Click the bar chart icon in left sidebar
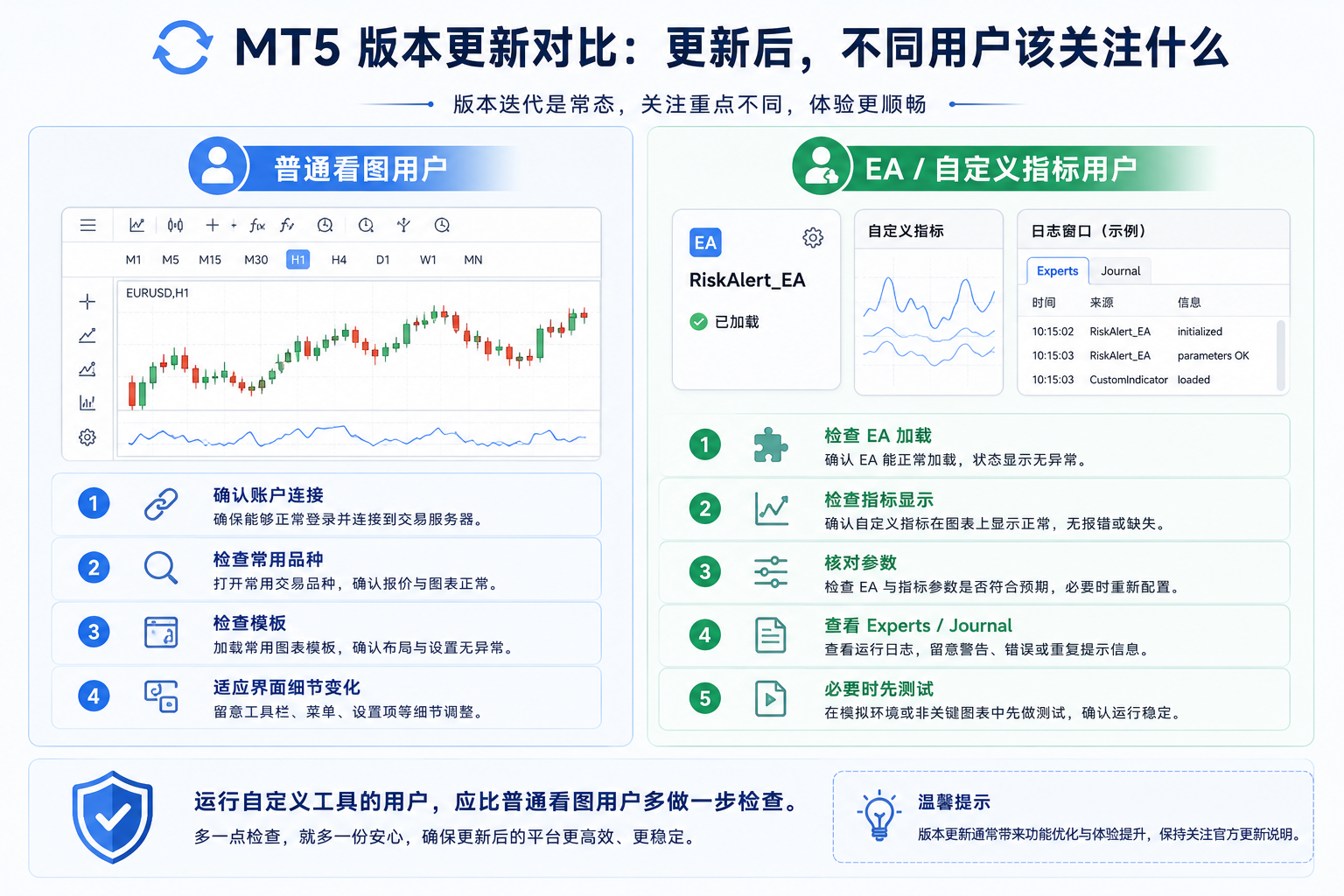 (87, 402)
